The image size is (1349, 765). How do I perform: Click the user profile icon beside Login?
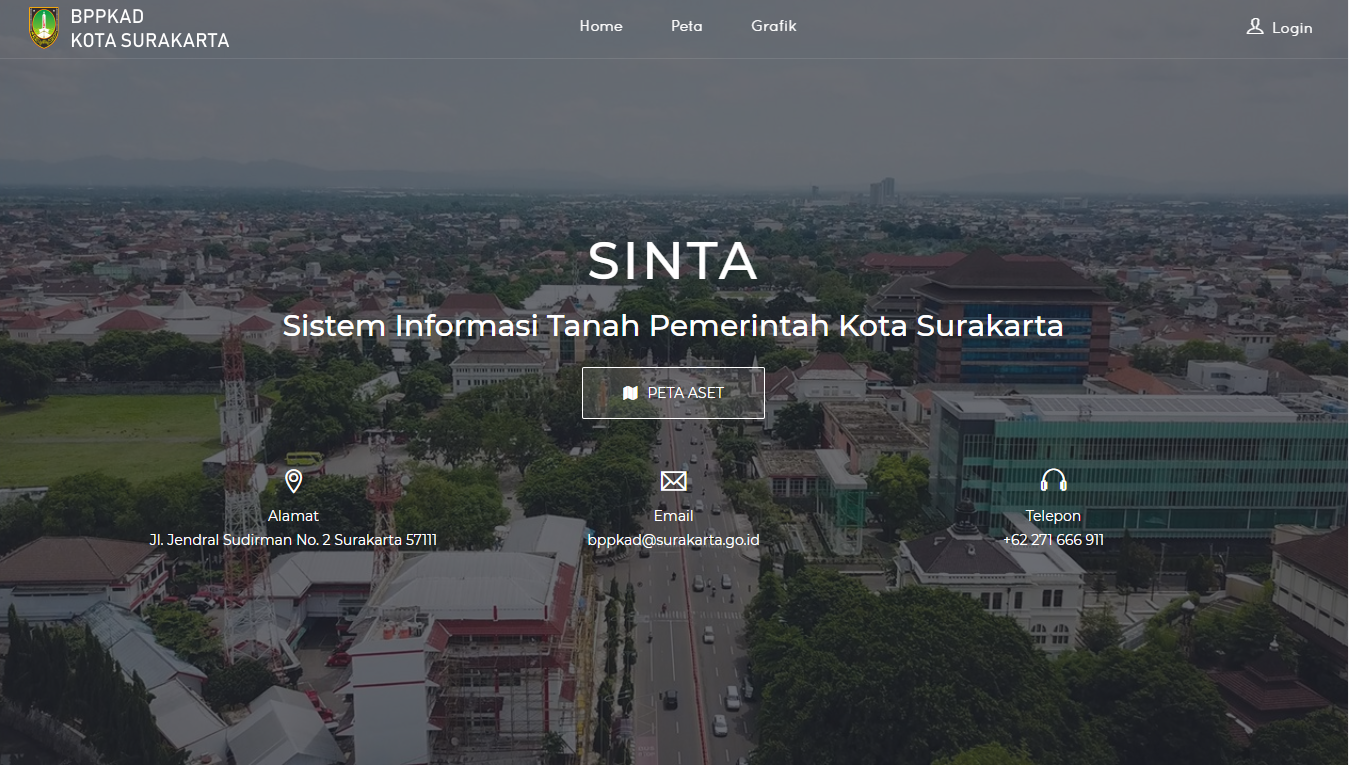(1255, 27)
